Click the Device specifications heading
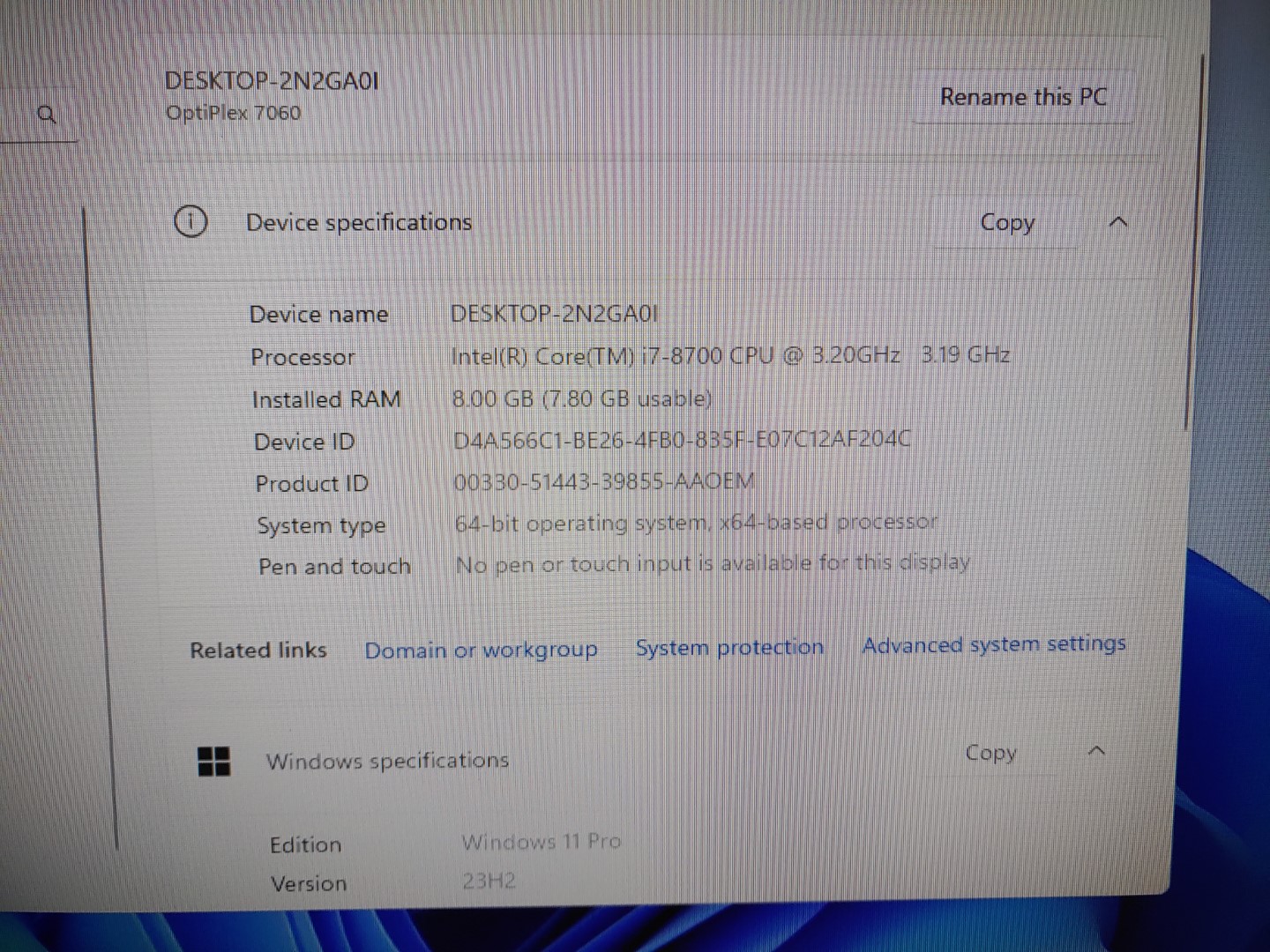 click(x=359, y=222)
